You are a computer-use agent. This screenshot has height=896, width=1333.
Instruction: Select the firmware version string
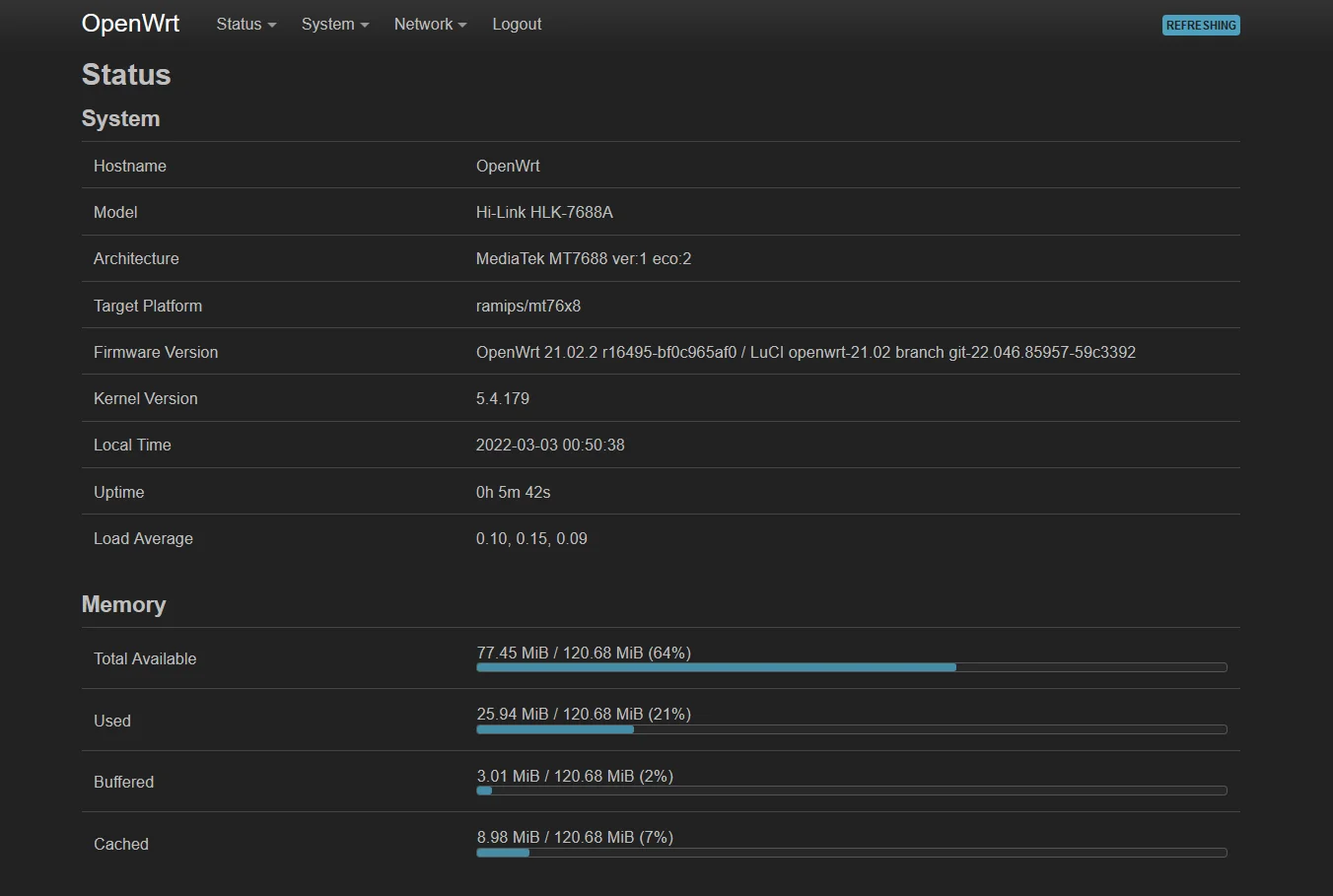806,352
